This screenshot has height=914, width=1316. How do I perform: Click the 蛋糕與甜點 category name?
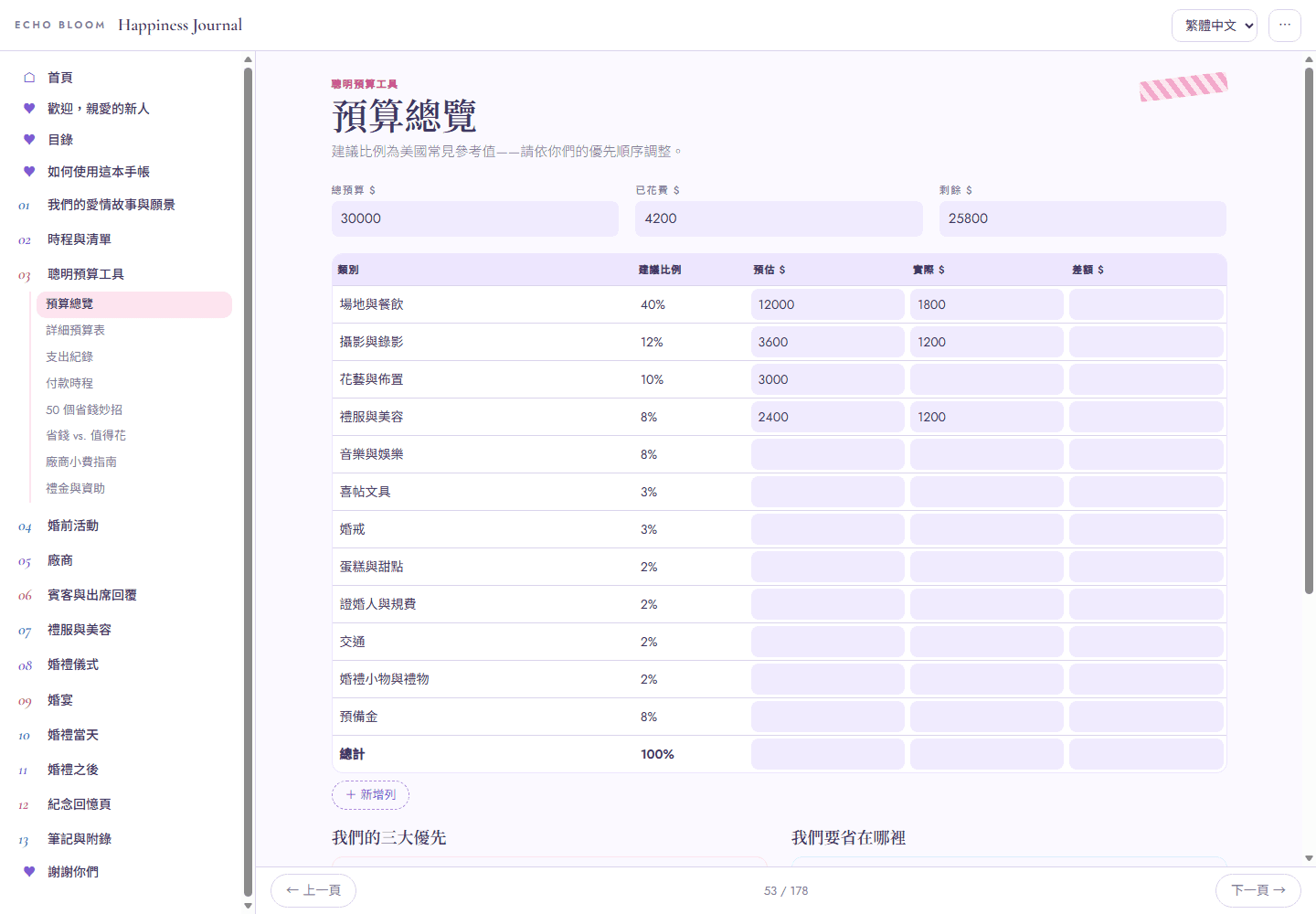click(x=371, y=567)
